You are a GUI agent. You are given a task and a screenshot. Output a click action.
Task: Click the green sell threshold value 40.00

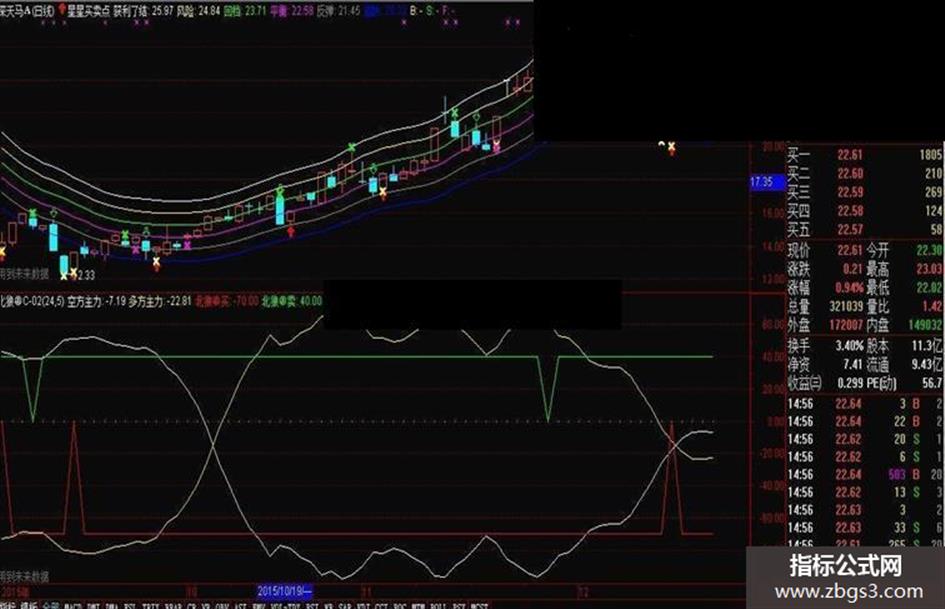(x=311, y=301)
